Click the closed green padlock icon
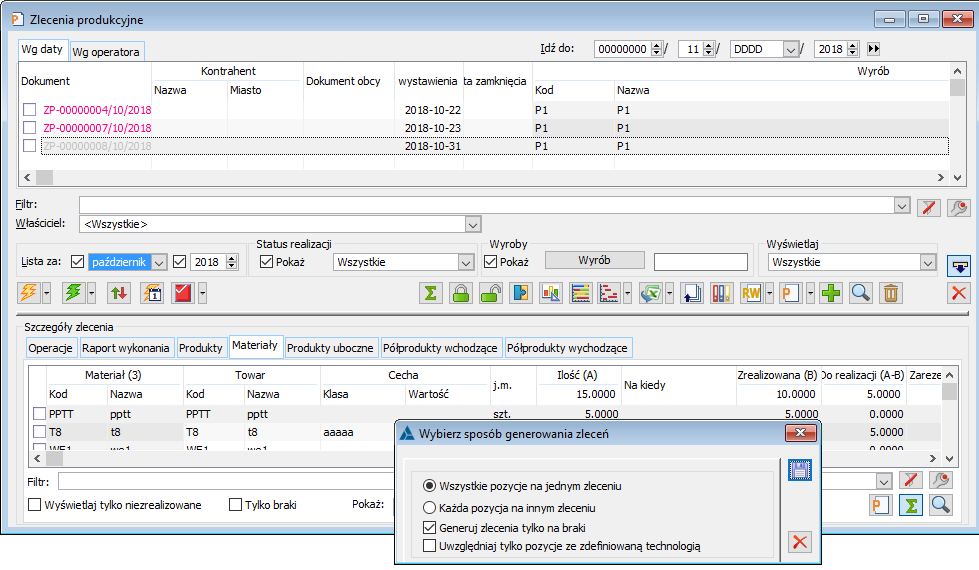 pyautogui.click(x=461, y=293)
